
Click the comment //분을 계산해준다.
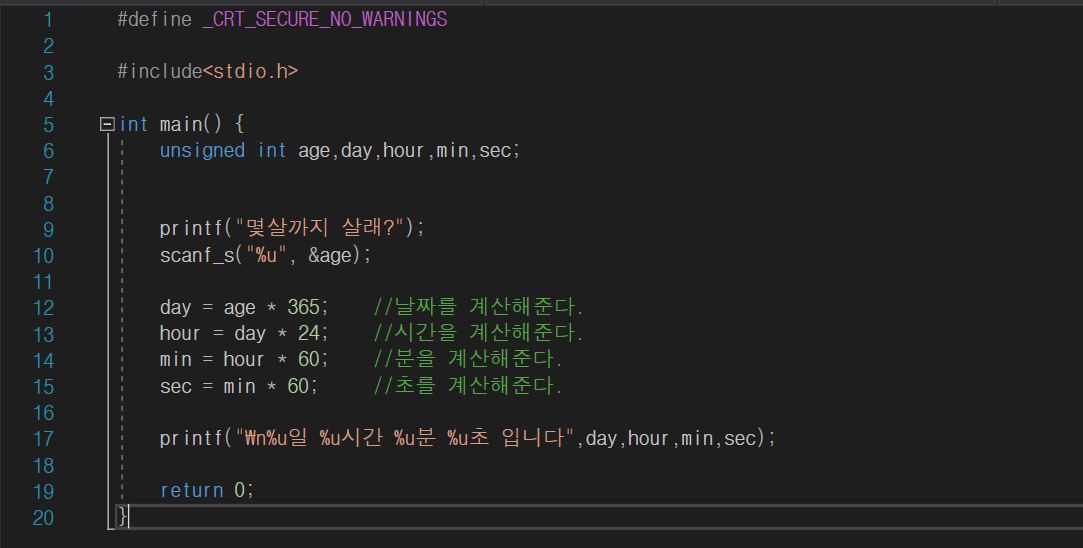click(x=468, y=359)
